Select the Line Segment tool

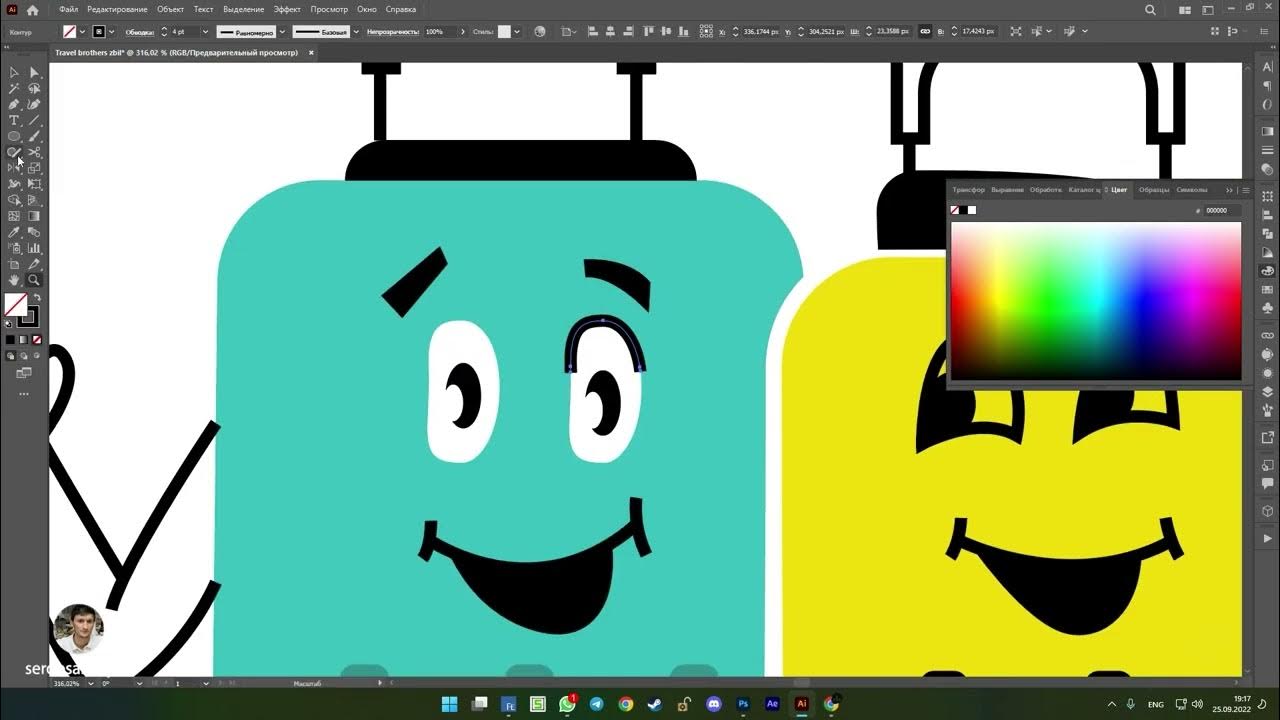coord(34,120)
